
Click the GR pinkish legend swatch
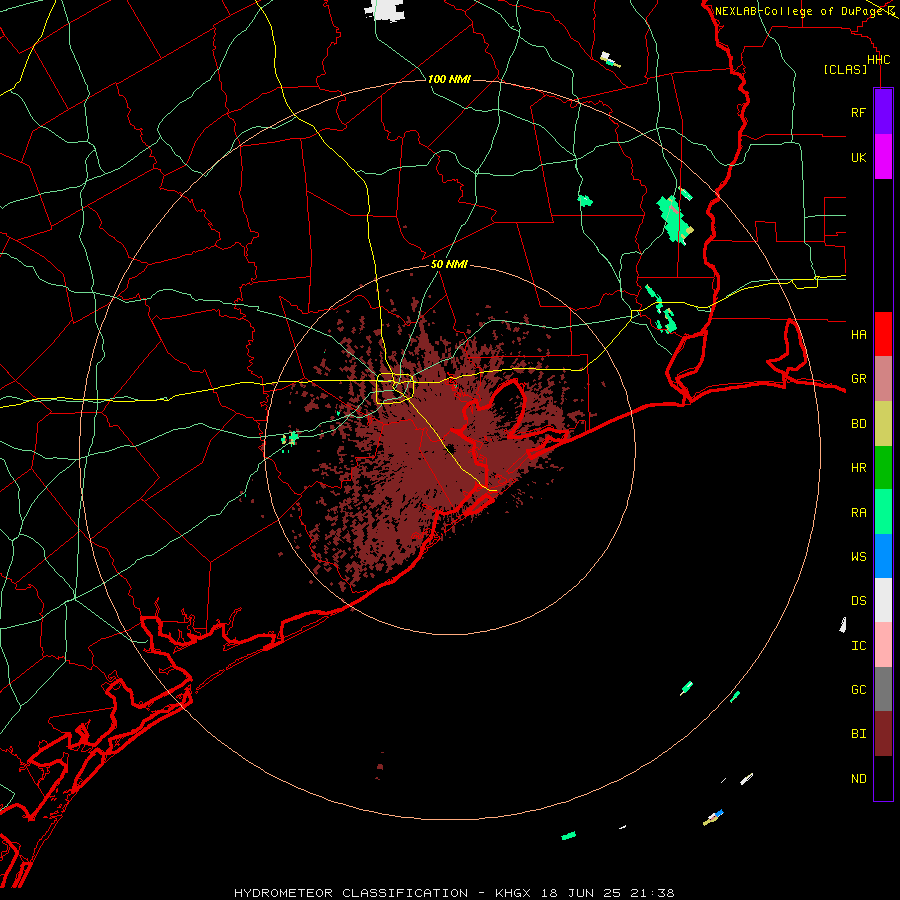pyautogui.click(x=883, y=379)
